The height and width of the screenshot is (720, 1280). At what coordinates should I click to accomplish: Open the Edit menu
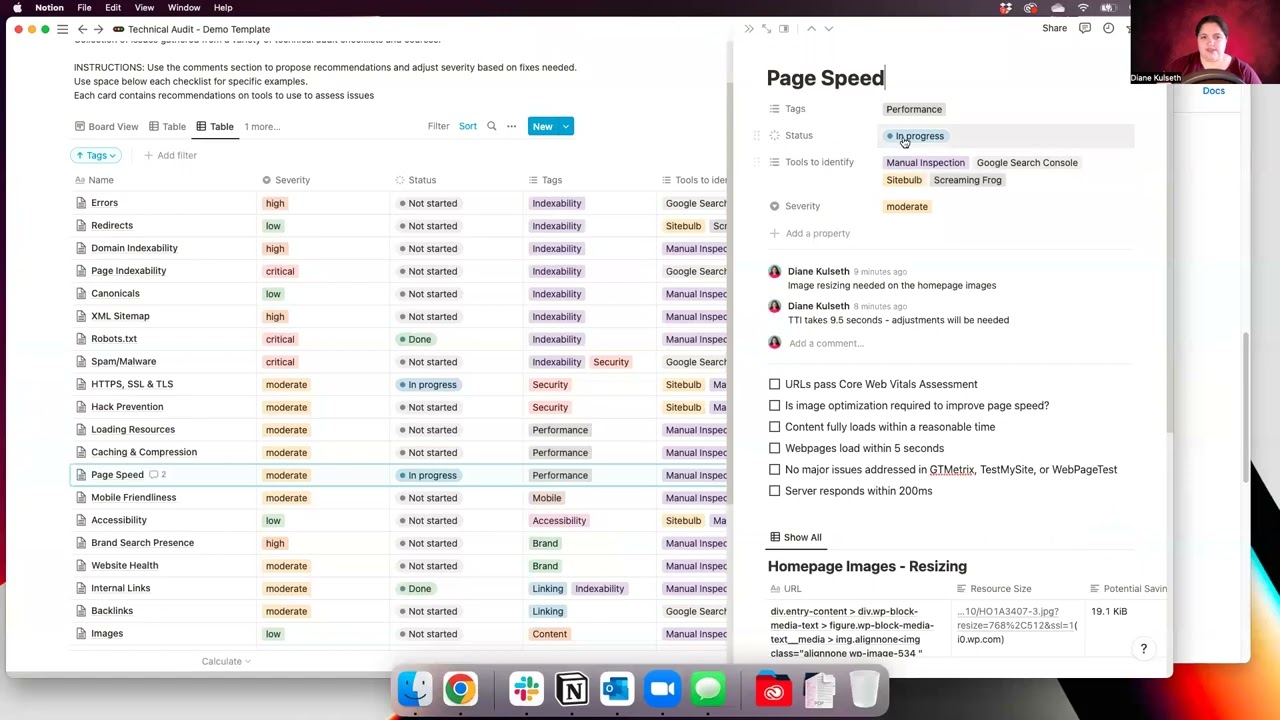coord(113,8)
